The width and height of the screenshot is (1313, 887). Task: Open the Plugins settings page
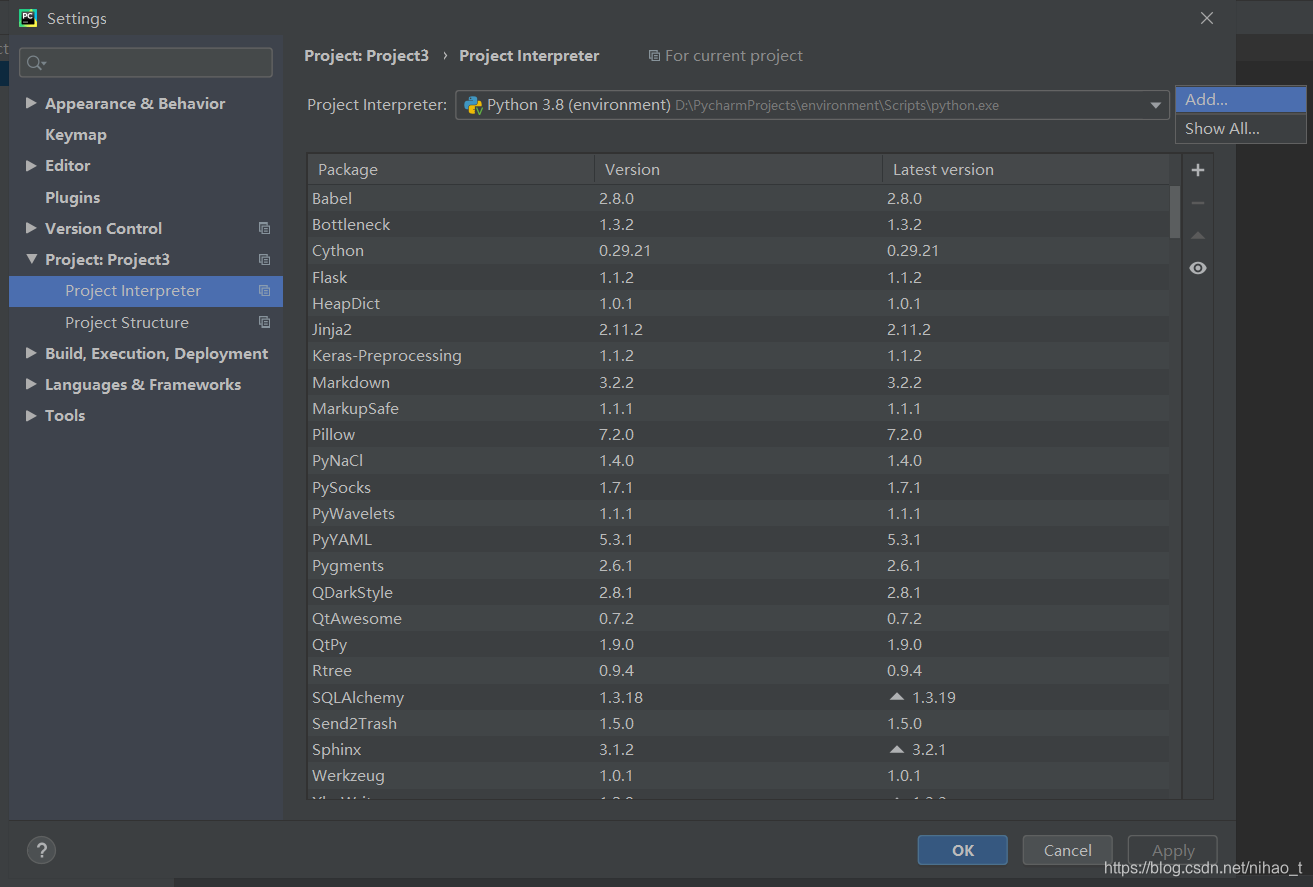coord(72,197)
